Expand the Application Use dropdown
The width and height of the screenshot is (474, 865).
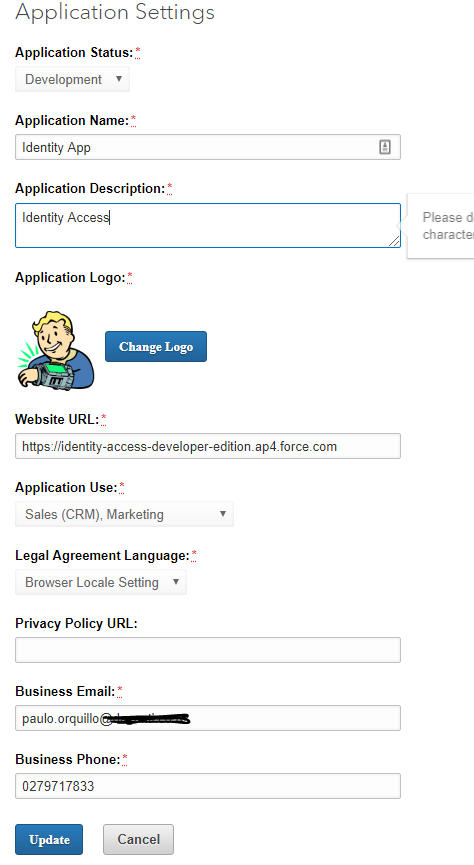124,514
